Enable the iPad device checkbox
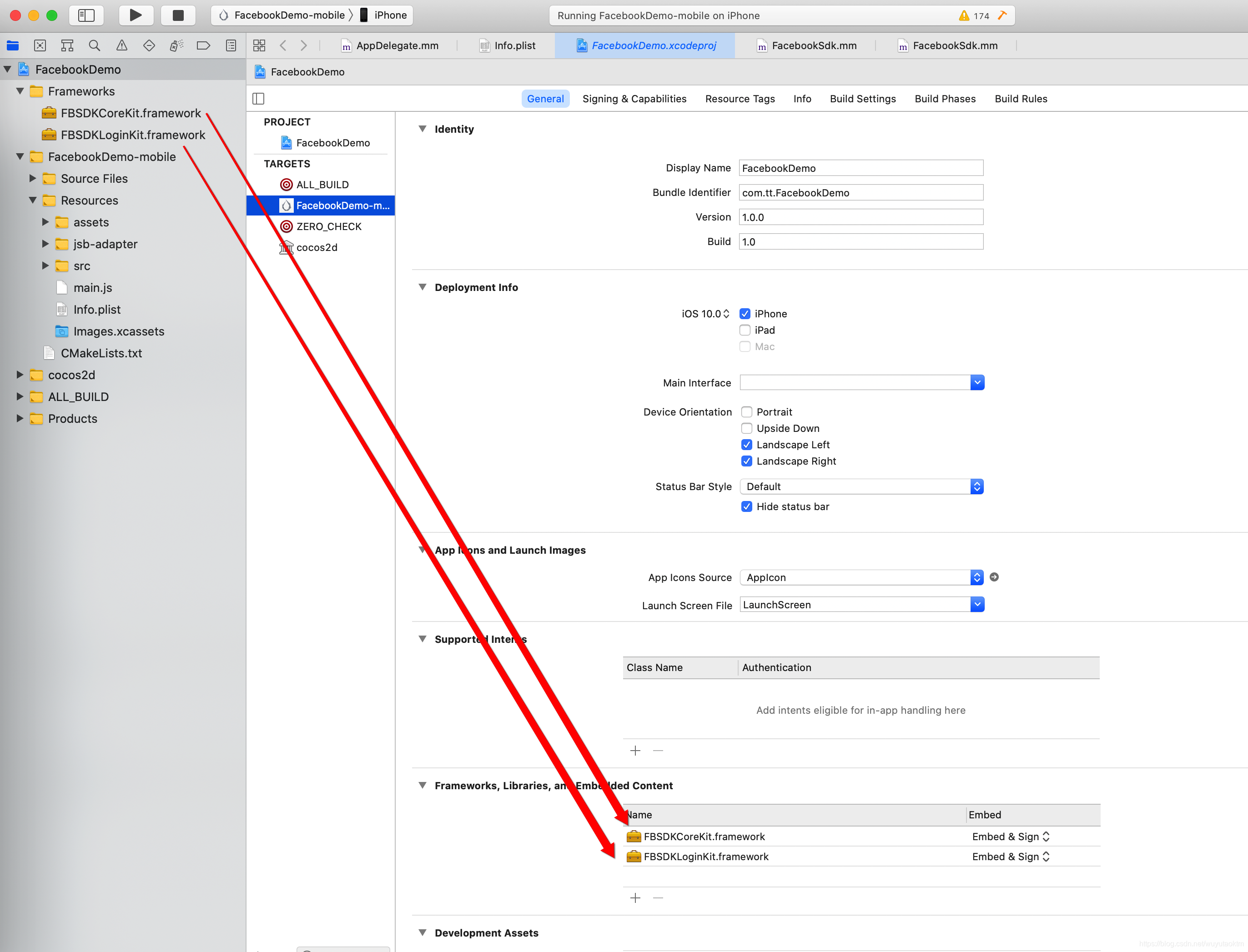 pos(745,330)
